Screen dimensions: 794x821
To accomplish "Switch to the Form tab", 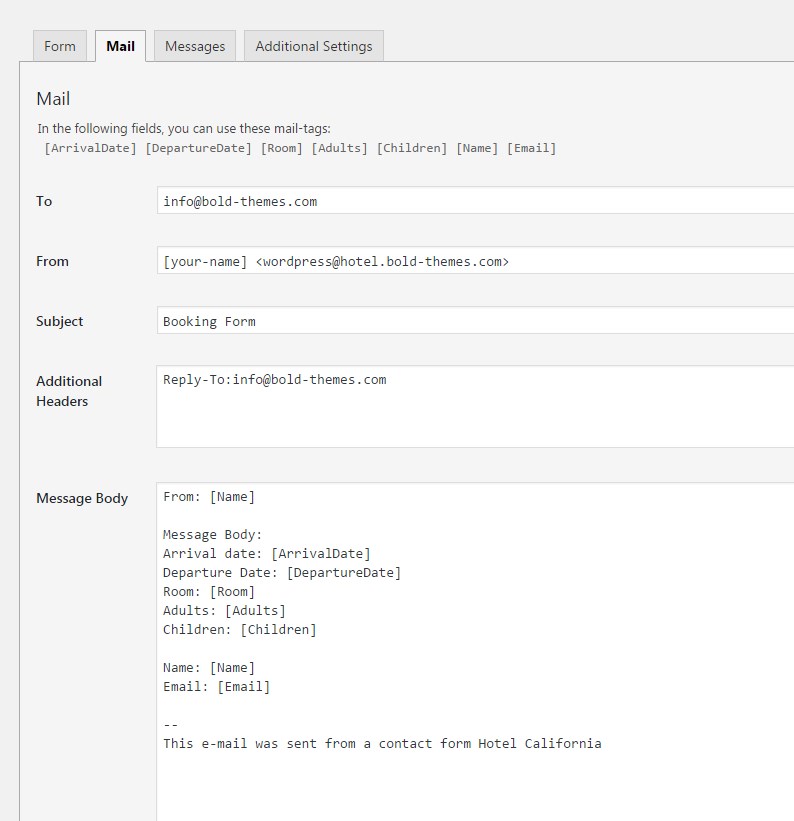I will click(60, 46).
